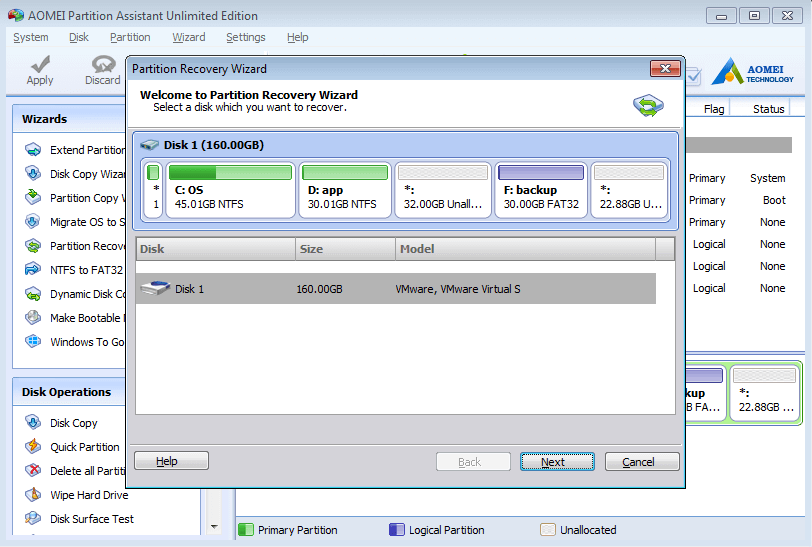Click the Flag column header in main window
This screenshot has width=812, height=547.
pyautogui.click(x=714, y=109)
